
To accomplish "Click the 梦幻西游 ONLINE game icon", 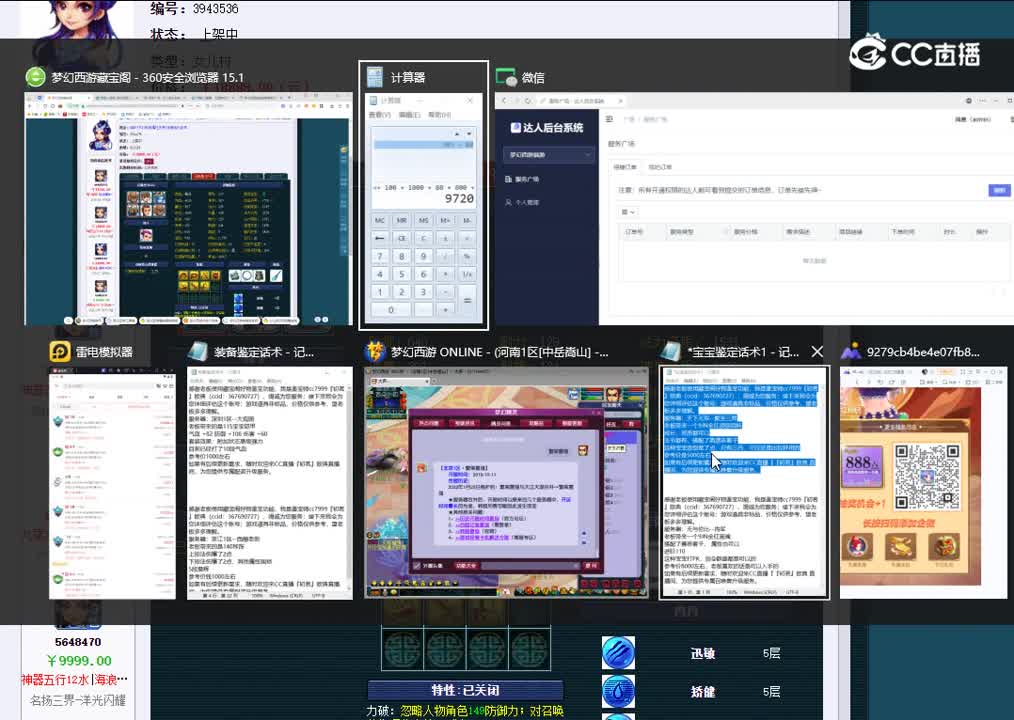I will pyautogui.click(x=374, y=351).
